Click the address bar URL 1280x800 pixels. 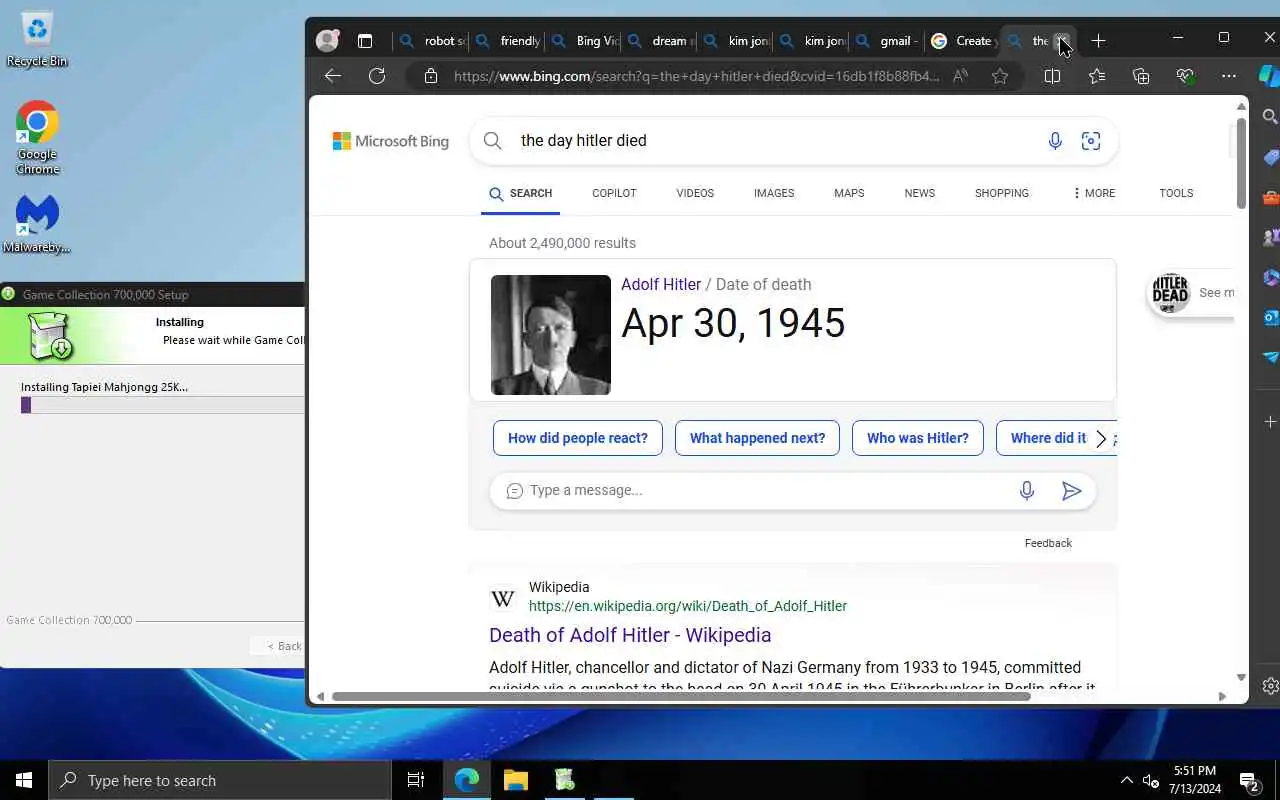[x=696, y=76]
